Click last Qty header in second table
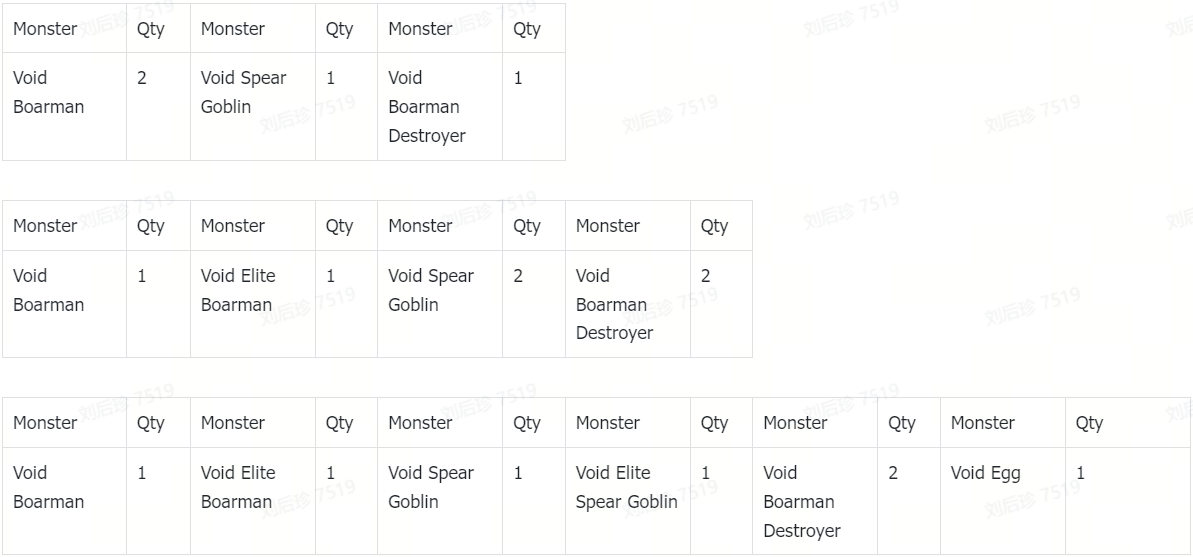Viewport: 1193px width, 557px height. point(721,226)
